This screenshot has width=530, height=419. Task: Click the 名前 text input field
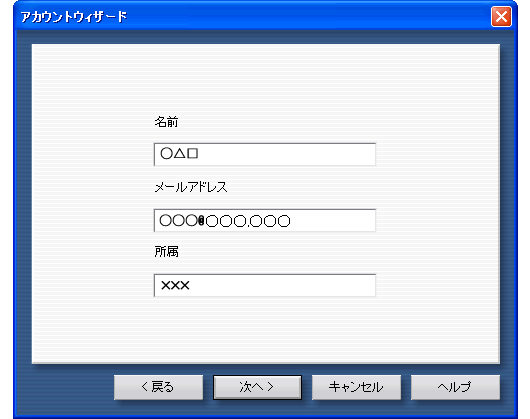265,154
